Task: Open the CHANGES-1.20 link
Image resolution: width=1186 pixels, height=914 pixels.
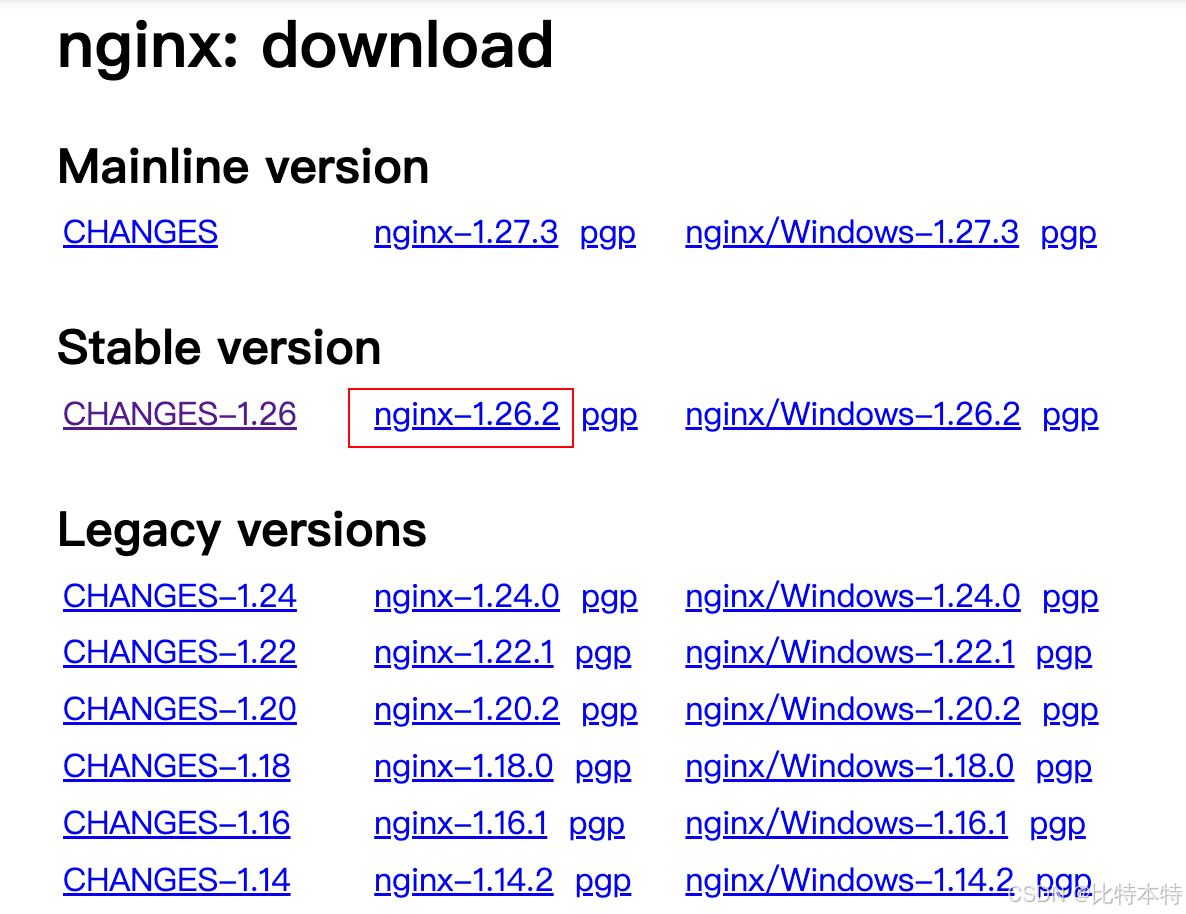Action: pos(179,709)
